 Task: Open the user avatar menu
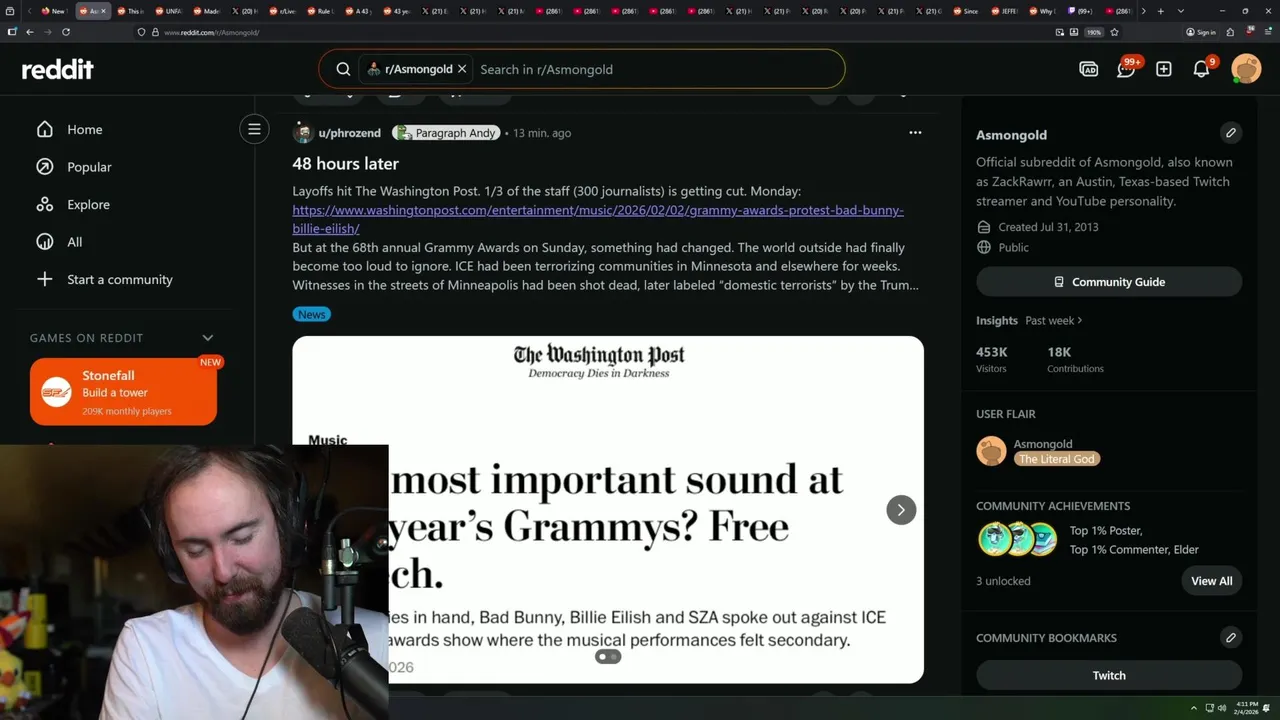point(1246,69)
